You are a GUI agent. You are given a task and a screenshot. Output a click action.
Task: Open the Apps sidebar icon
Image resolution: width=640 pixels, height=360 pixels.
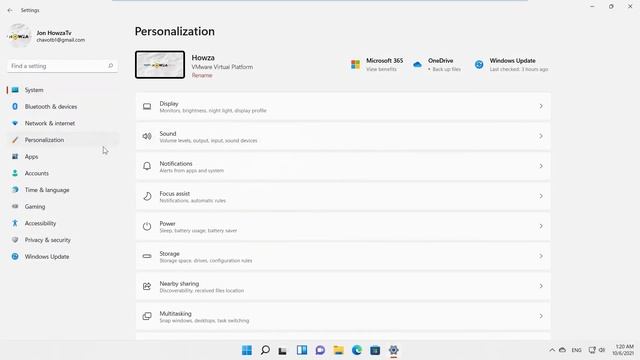(15, 157)
